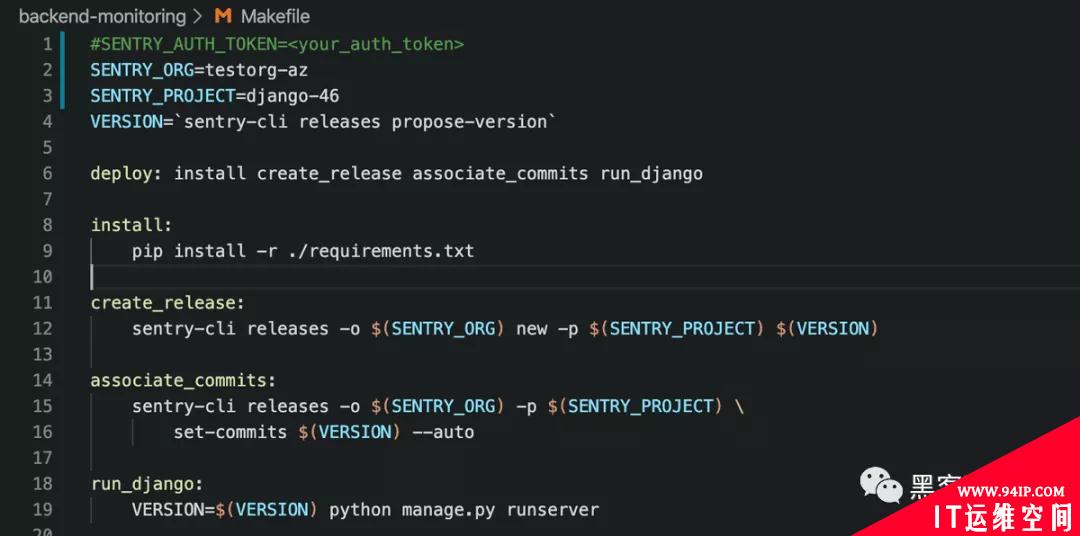Click set-commits on line 16
Screen dimensions: 1080x536
(x=230, y=432)
